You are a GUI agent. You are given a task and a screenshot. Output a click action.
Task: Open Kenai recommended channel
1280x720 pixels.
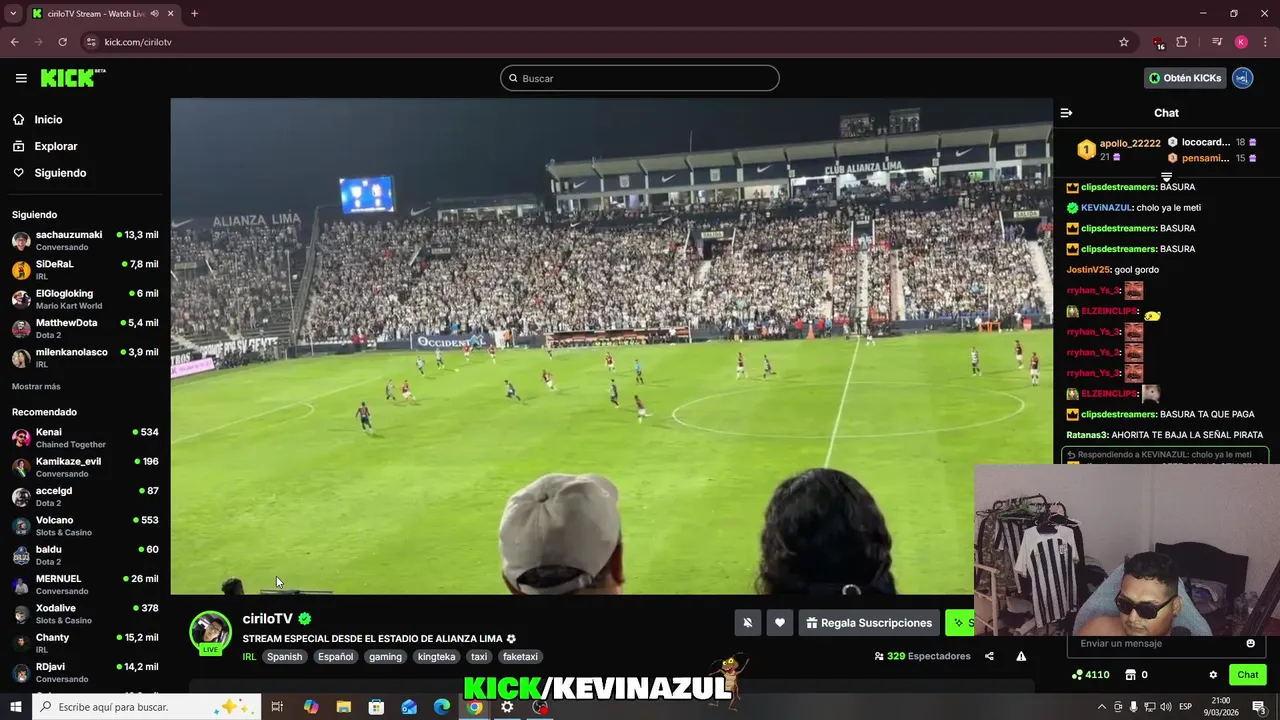pos(85,438)
